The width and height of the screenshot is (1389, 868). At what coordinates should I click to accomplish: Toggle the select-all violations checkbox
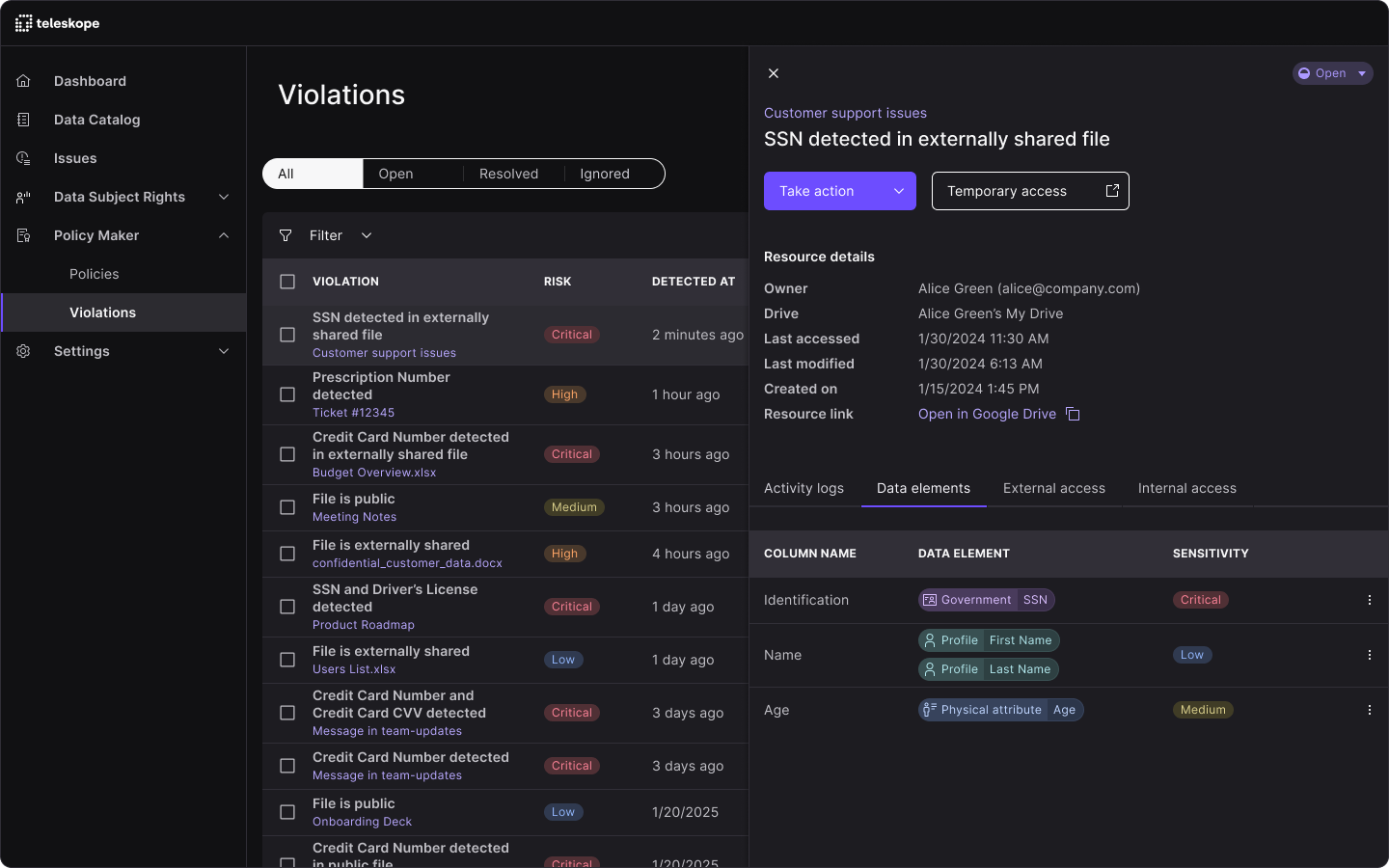tap(287, 282)
